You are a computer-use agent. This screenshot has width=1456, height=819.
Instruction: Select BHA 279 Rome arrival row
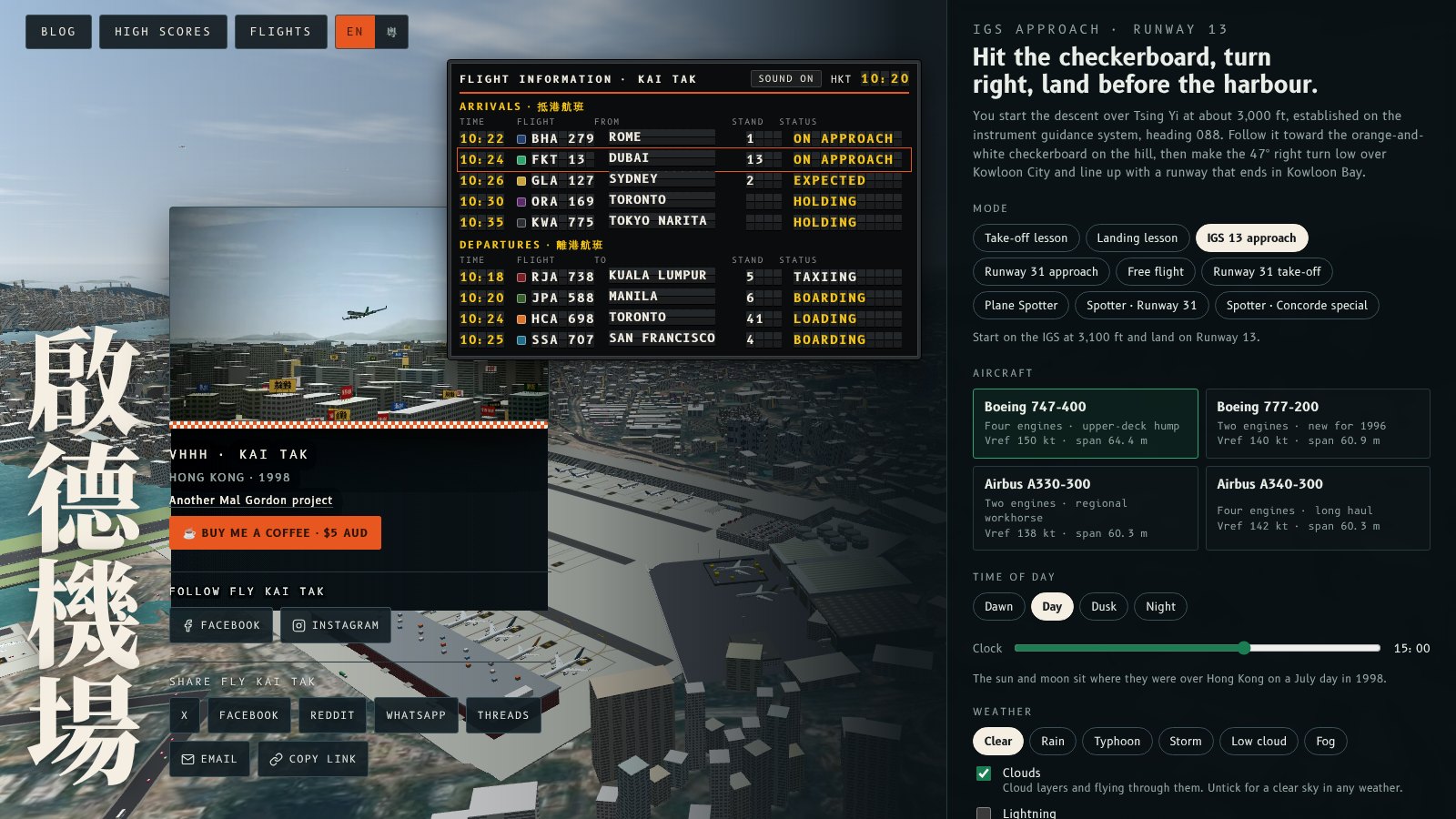pyautogui.click(x=683, y=138)
